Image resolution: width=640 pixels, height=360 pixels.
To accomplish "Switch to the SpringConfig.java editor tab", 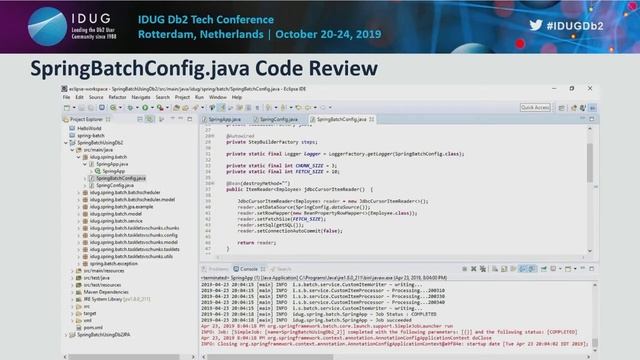I will pyautogui.click(x=276, y=119).
